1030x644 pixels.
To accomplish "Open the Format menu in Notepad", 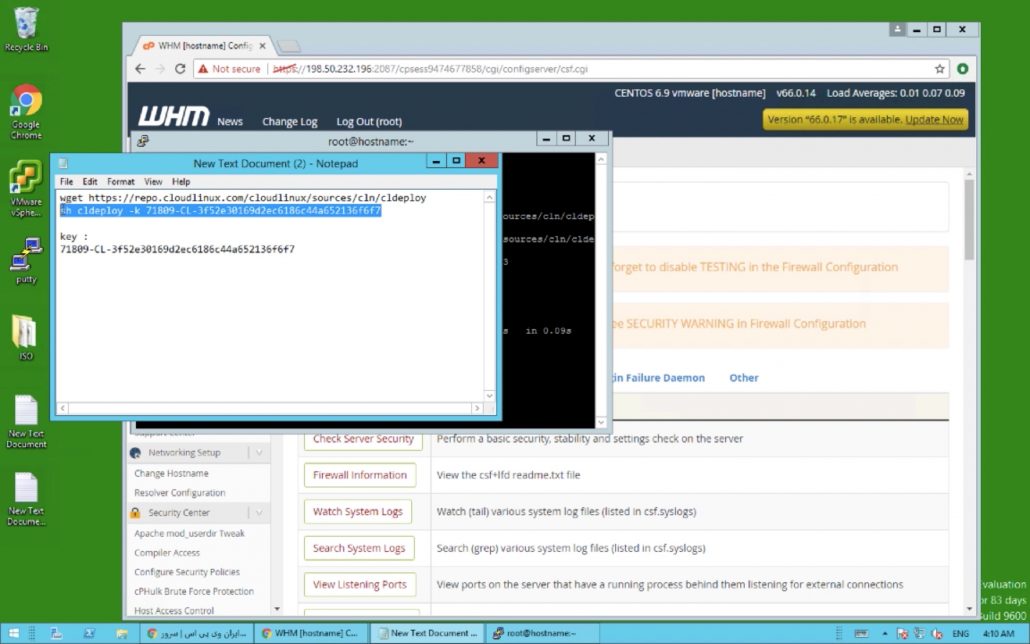I will (x=120, y=182).
